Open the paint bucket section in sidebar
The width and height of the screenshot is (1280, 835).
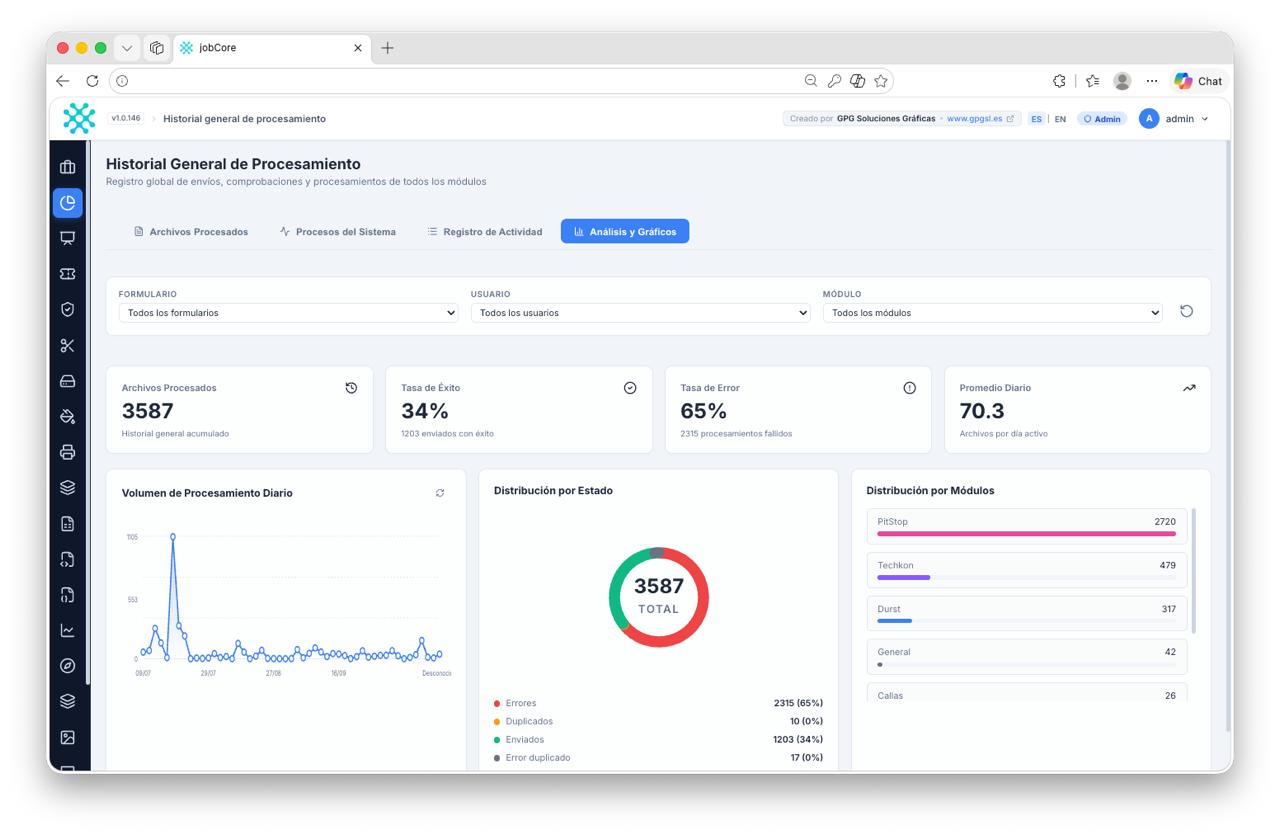[x=68, y=417]
